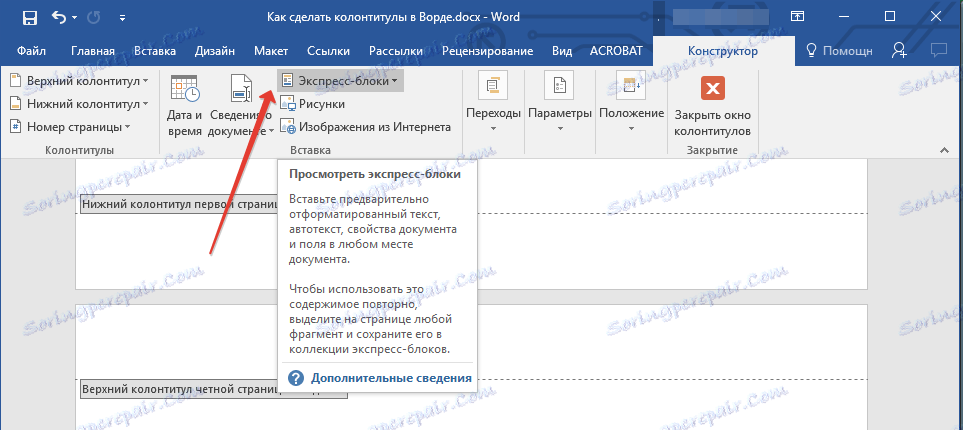Open Номер страницы dropdown
Image resolution: width=963 pixels, height=430 pixels.
pyautogui.click(x=71, y=127)
